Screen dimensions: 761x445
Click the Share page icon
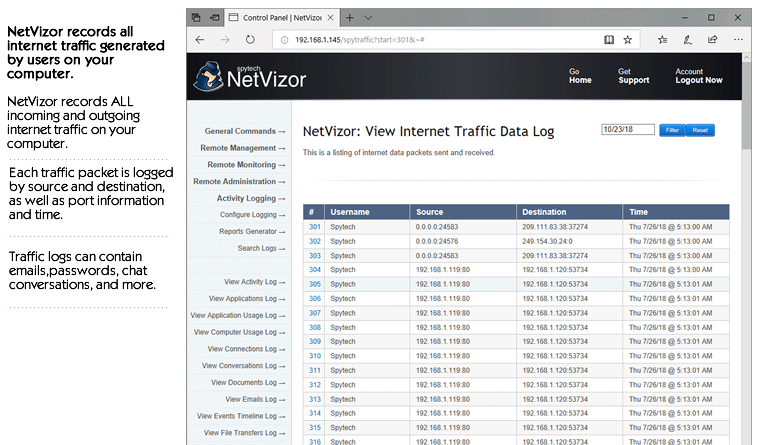[712, 40]
